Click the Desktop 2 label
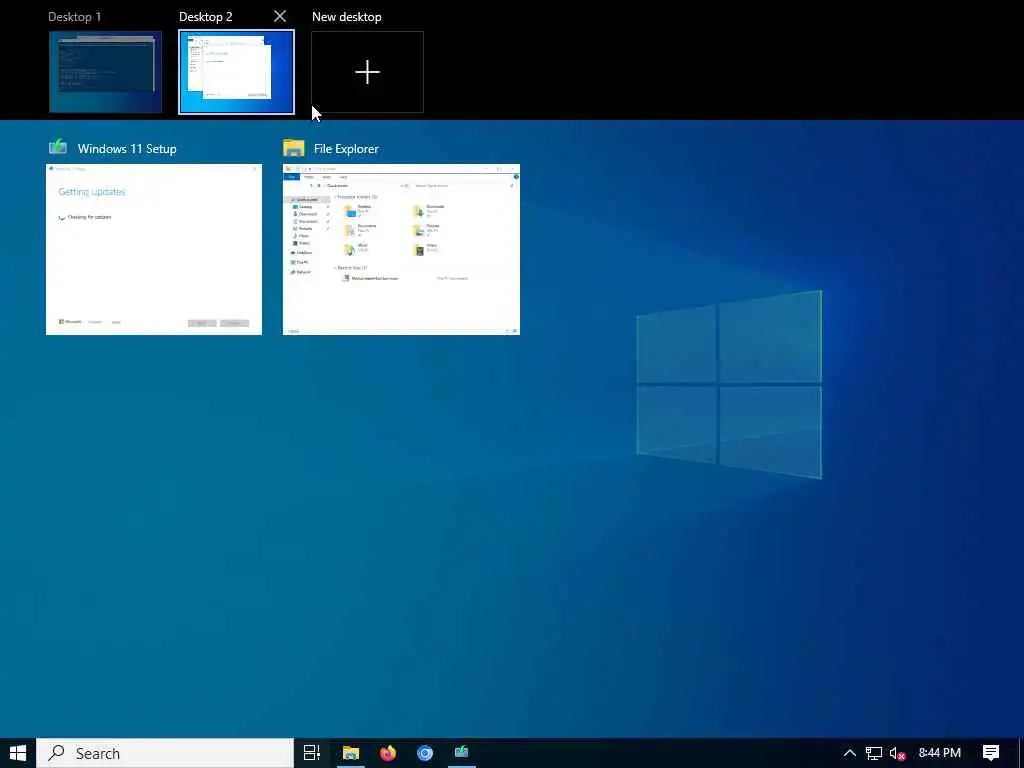 point(206,17)
